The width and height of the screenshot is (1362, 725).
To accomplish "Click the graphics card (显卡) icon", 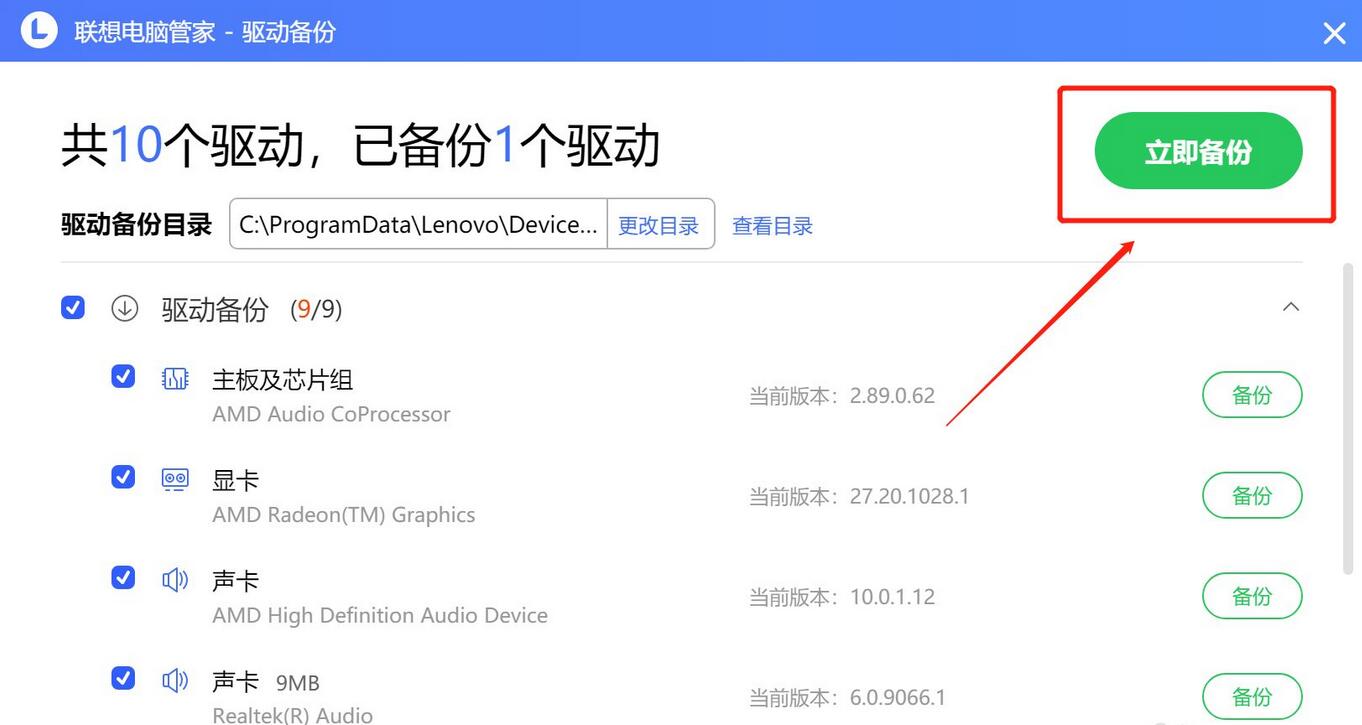I will [175, 479].
